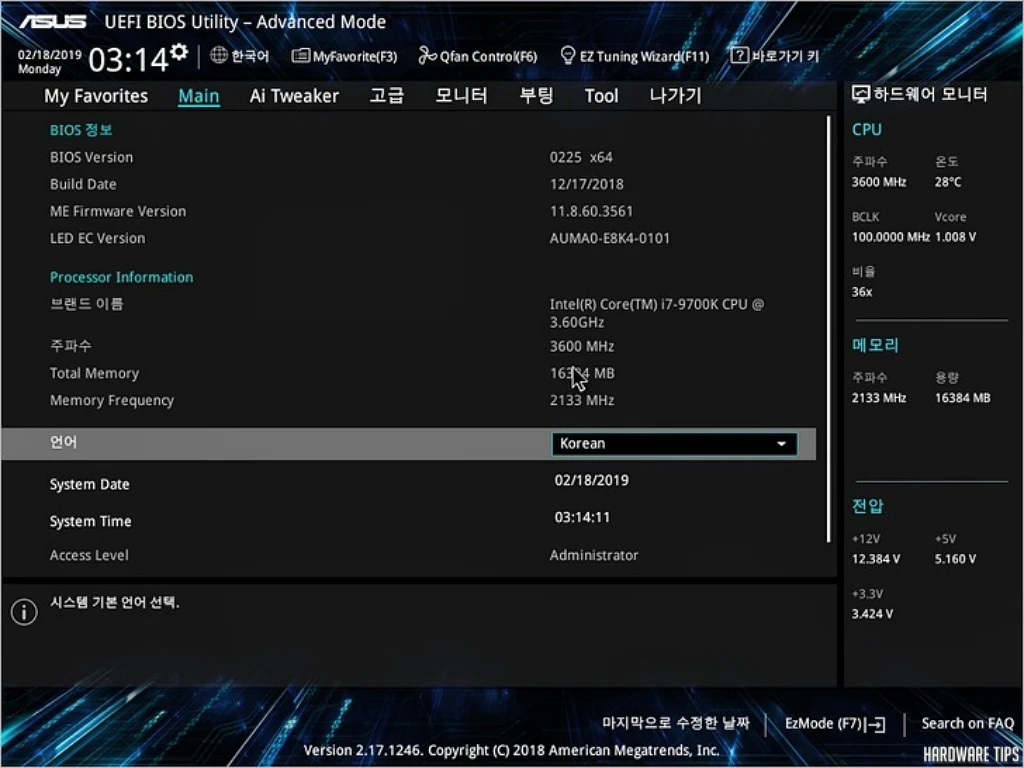The width and height of the screenshot is (1024, 768).
Task: Open the Ai Tweaker tab
Action: tap(294, 96)
